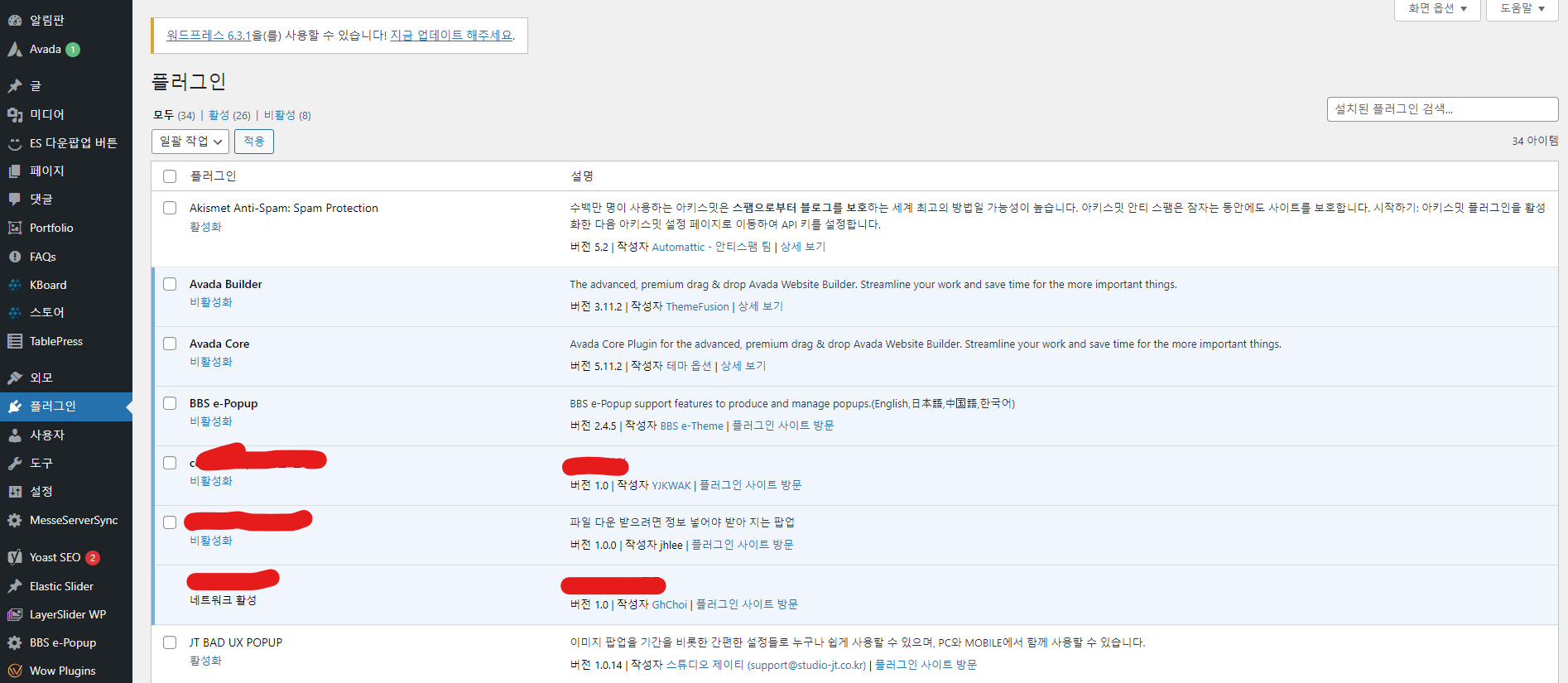The width and height of the screenshot is (1568, 683).
Task: Open the 외모 appearance menu
Action: 66,378
